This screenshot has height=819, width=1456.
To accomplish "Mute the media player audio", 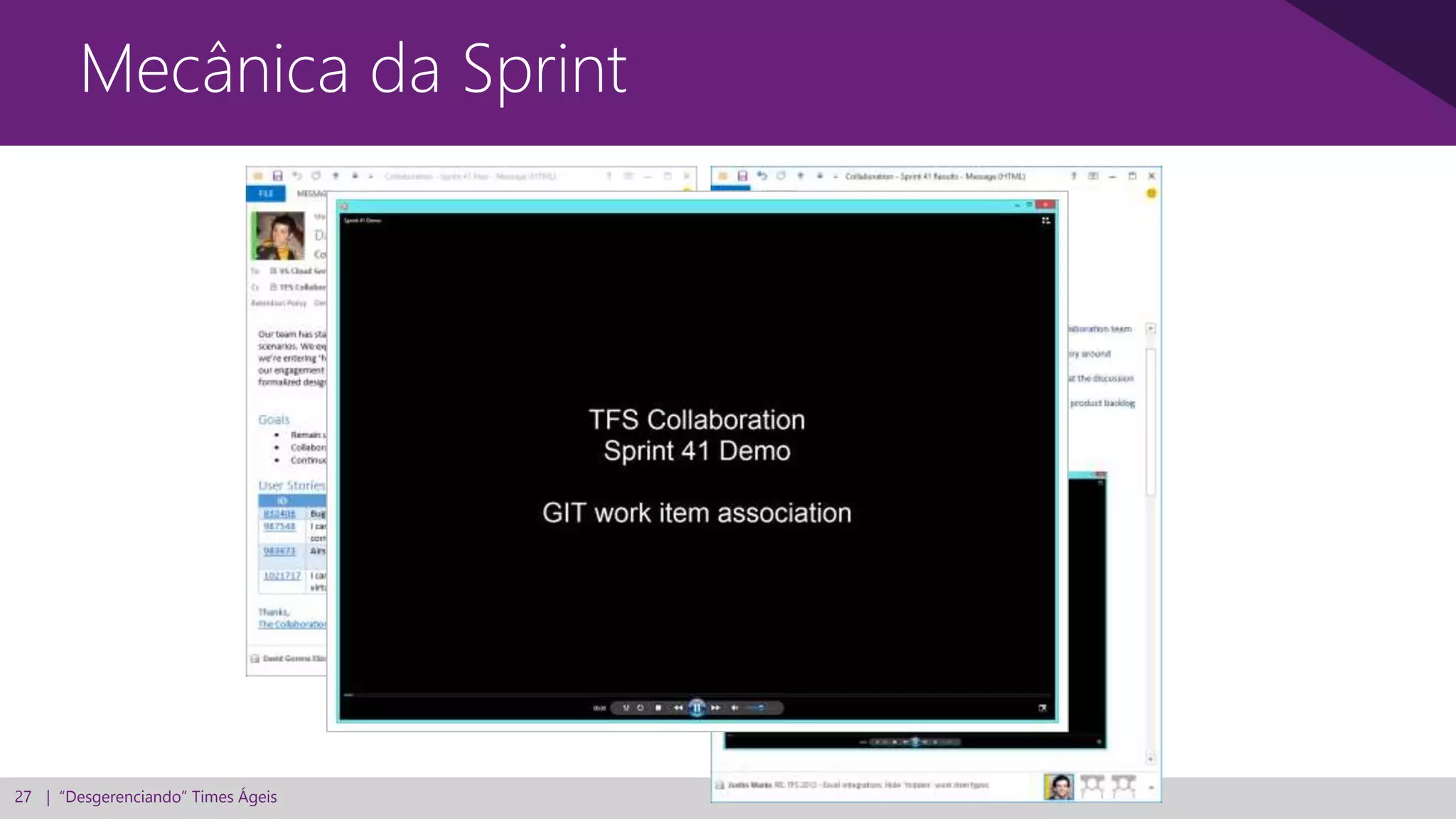I will [735, 707].
